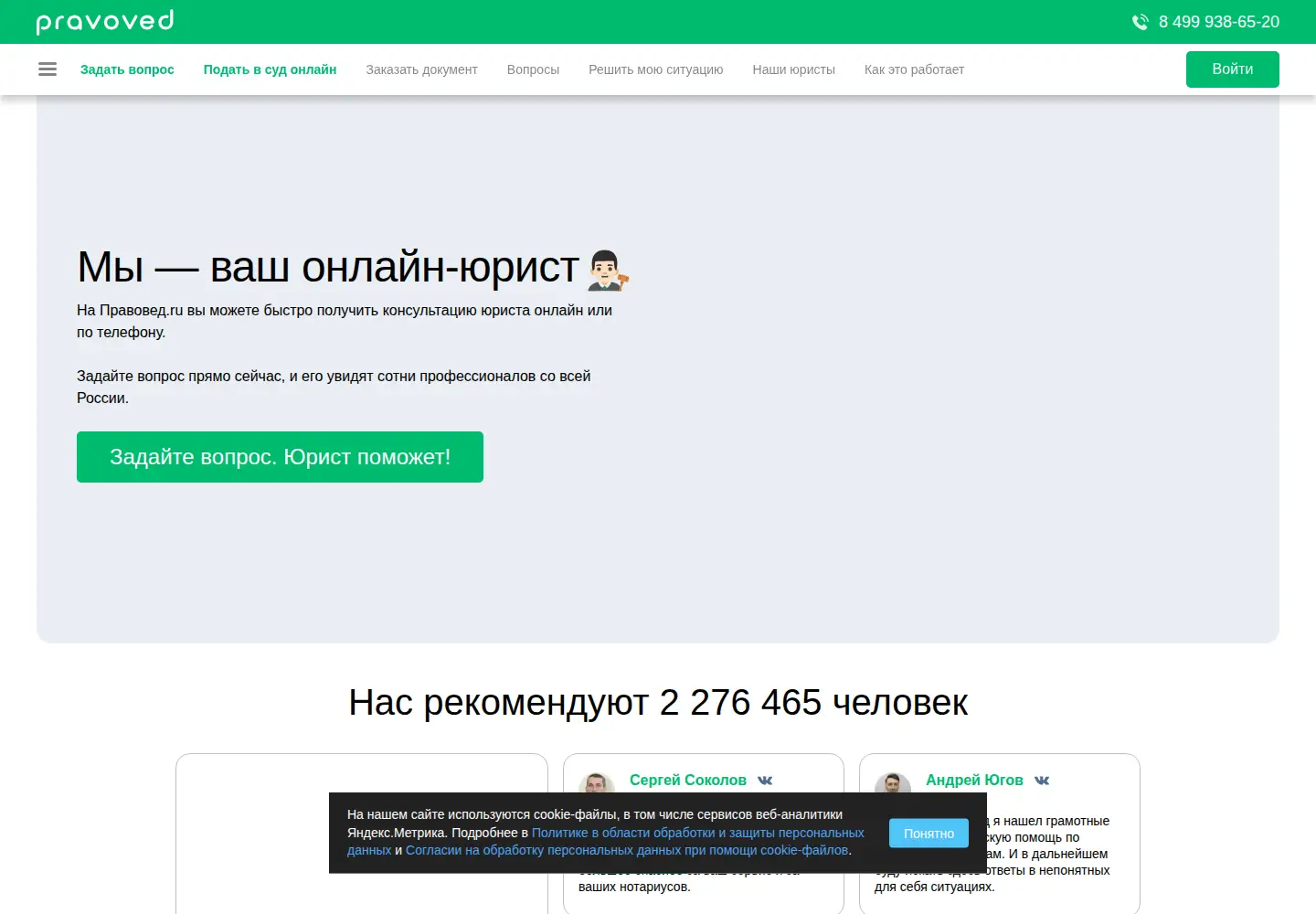Image resolution: width=1316 pixels, height=914 pixels.
Task: Click Сергей Соколов's avatar photo
Action: pos(597,784)
